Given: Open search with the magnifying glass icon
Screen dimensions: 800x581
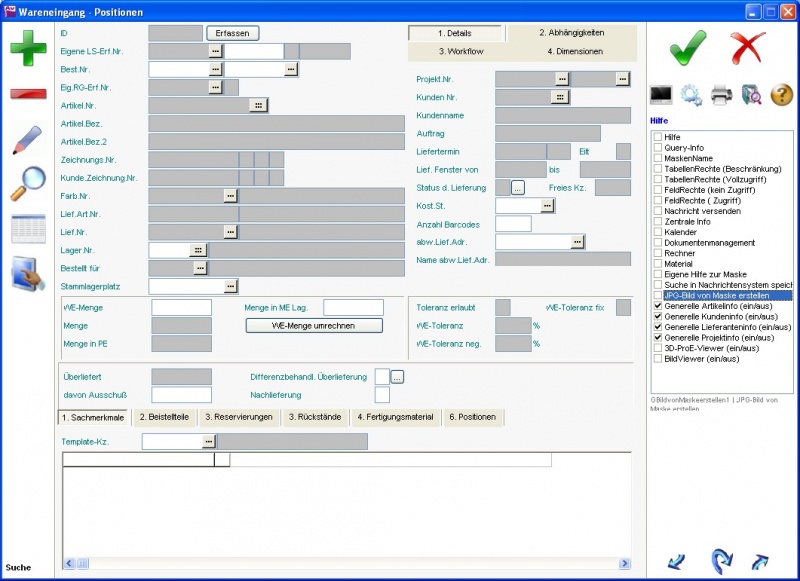Looking at the screenshot, I should pyautogui.click(x=27, y=184).
